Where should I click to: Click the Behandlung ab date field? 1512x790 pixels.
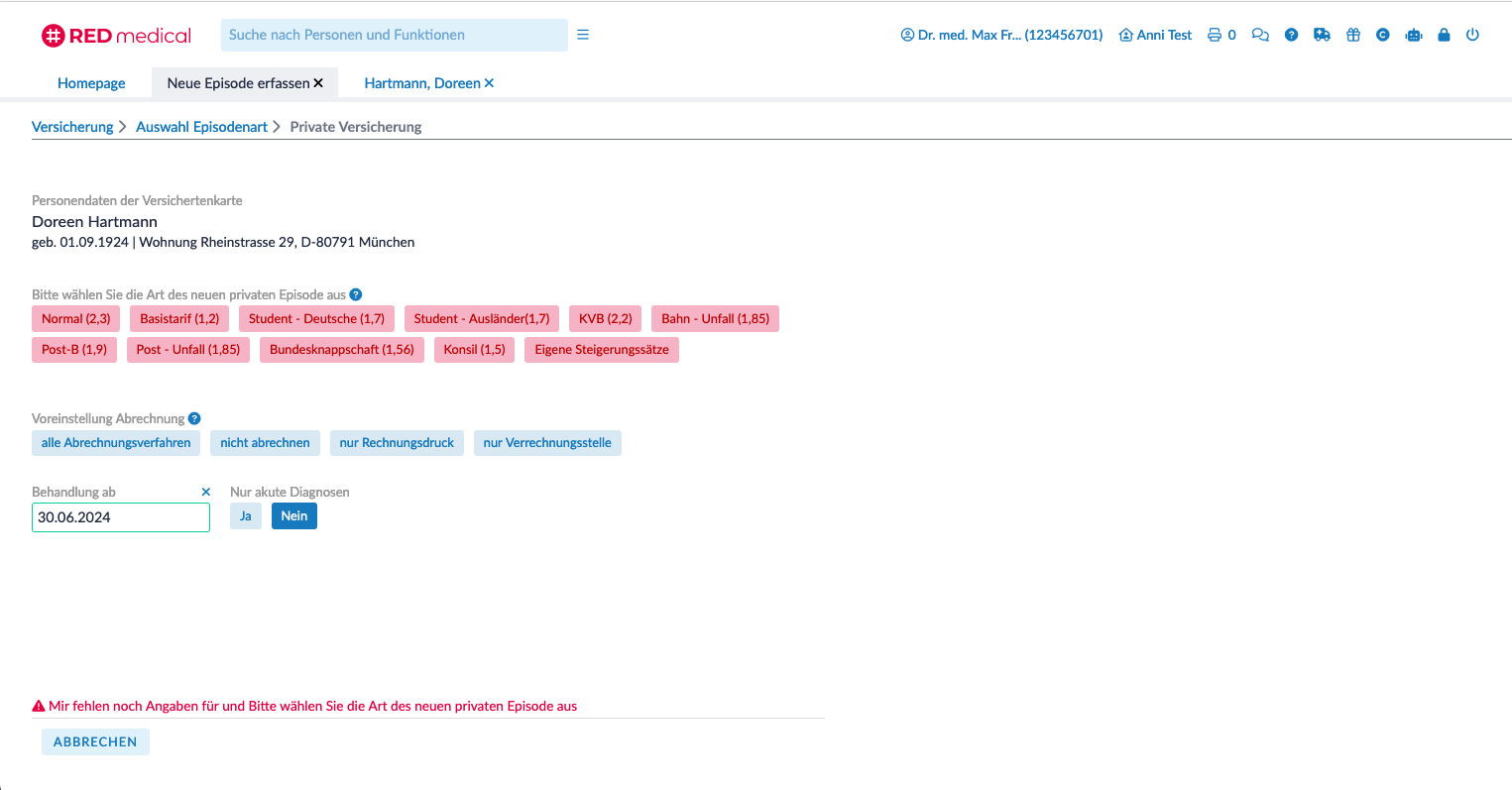[x=120, y=517]
